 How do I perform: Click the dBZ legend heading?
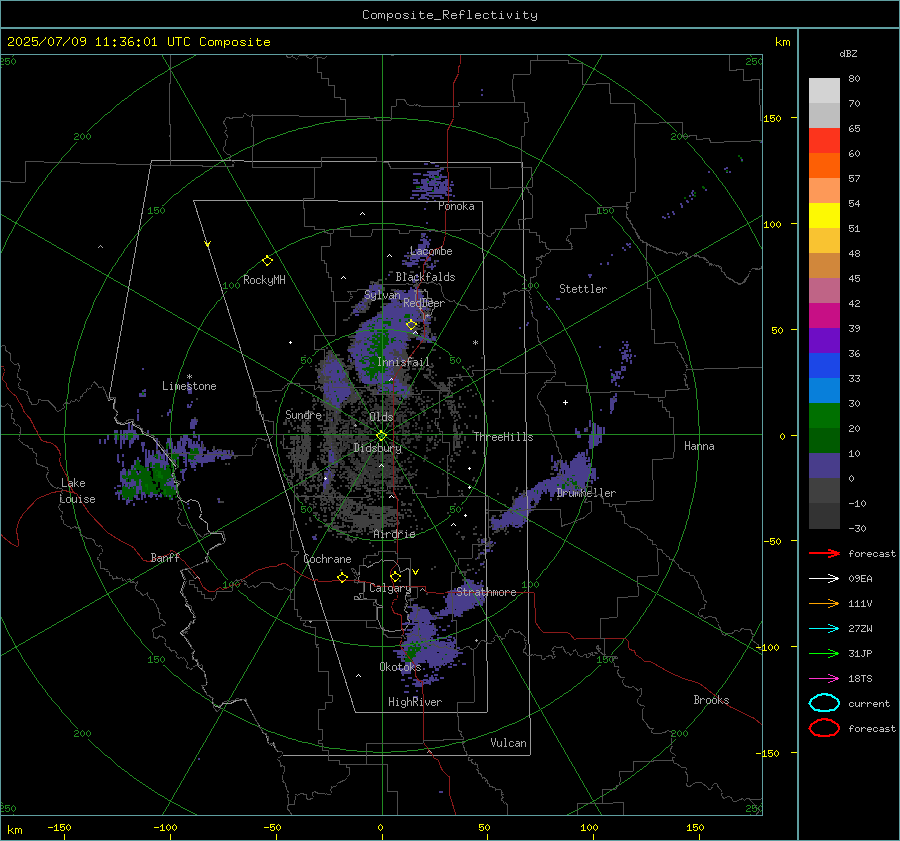848,54
